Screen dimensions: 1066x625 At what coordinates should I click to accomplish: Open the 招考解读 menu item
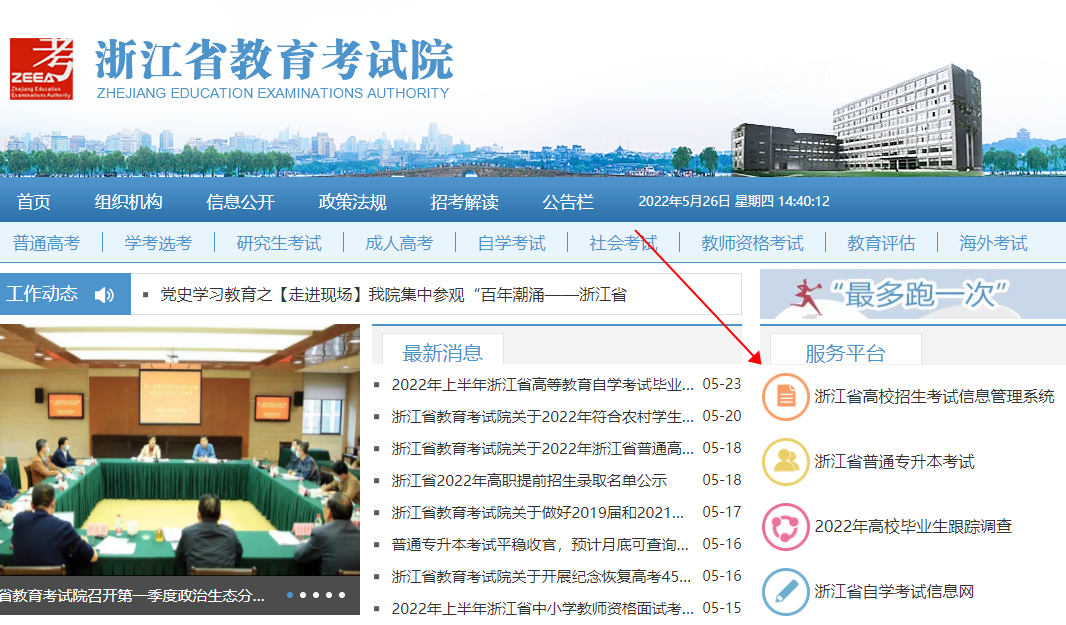pos(464,202)
